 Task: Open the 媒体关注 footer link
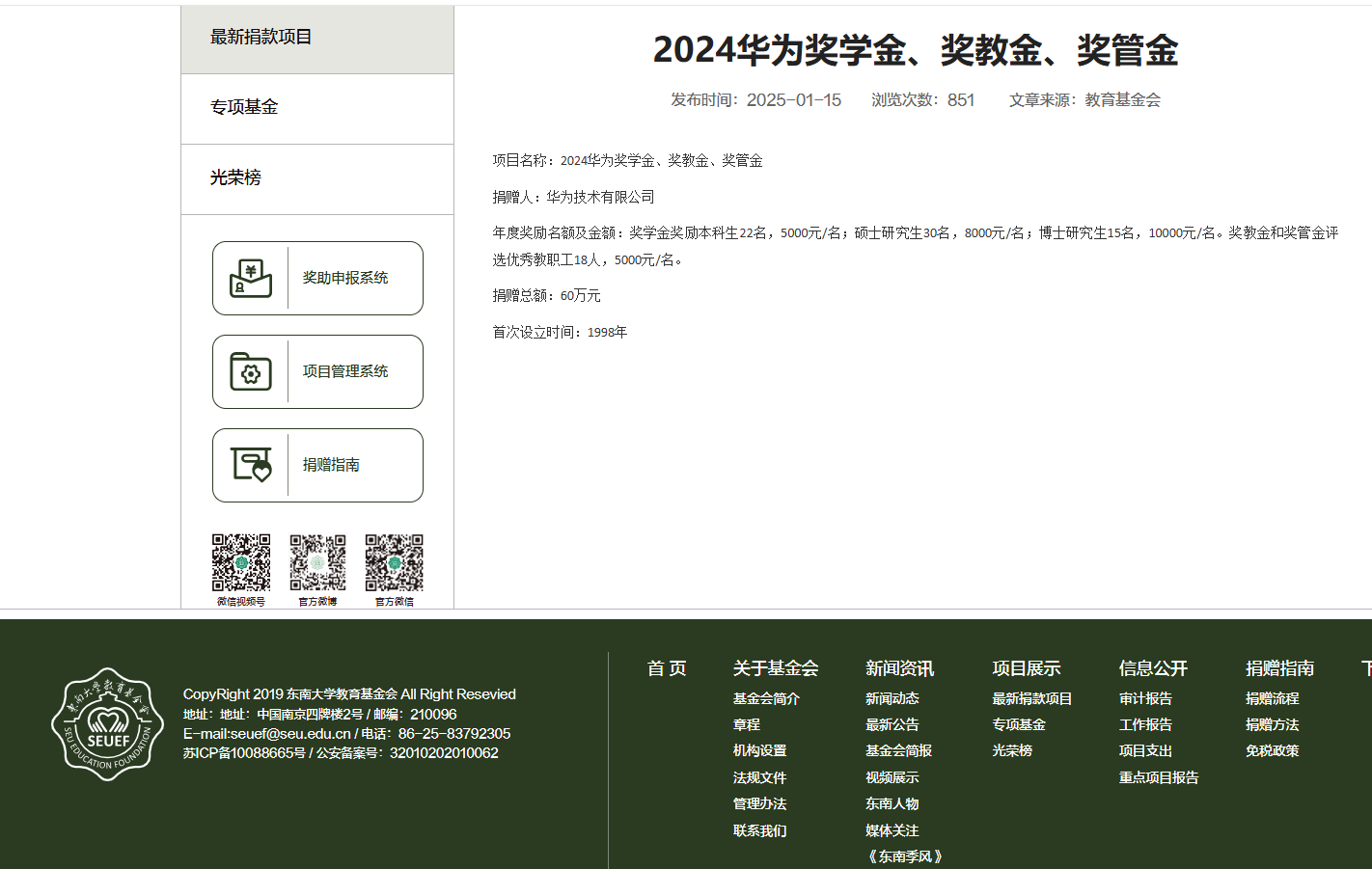(x=892, y=830)
